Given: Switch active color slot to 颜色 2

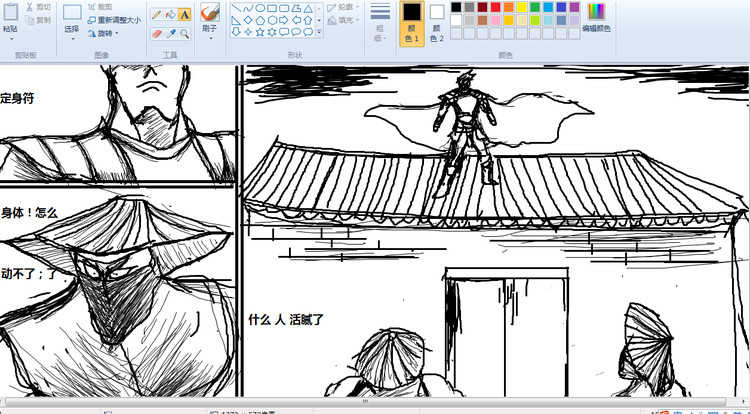Looking at the screenshot, I should click(x=437, y=22).
